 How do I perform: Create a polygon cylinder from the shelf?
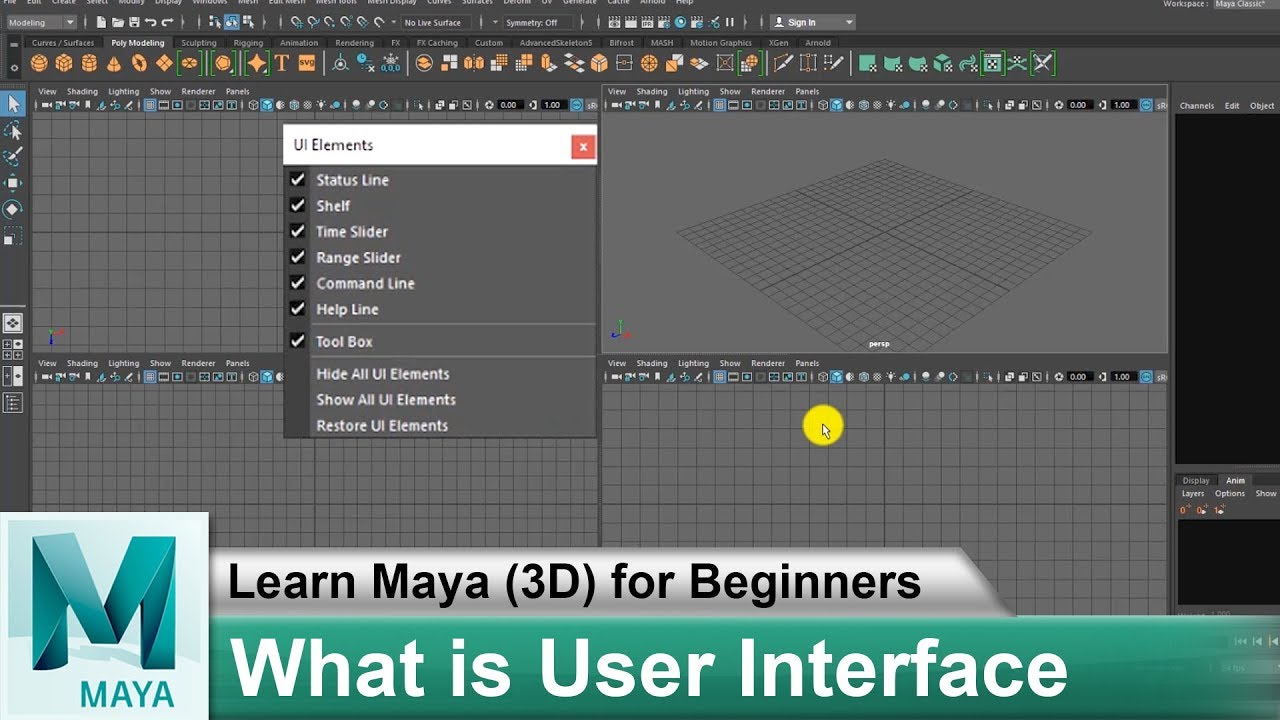coord(89,64)
